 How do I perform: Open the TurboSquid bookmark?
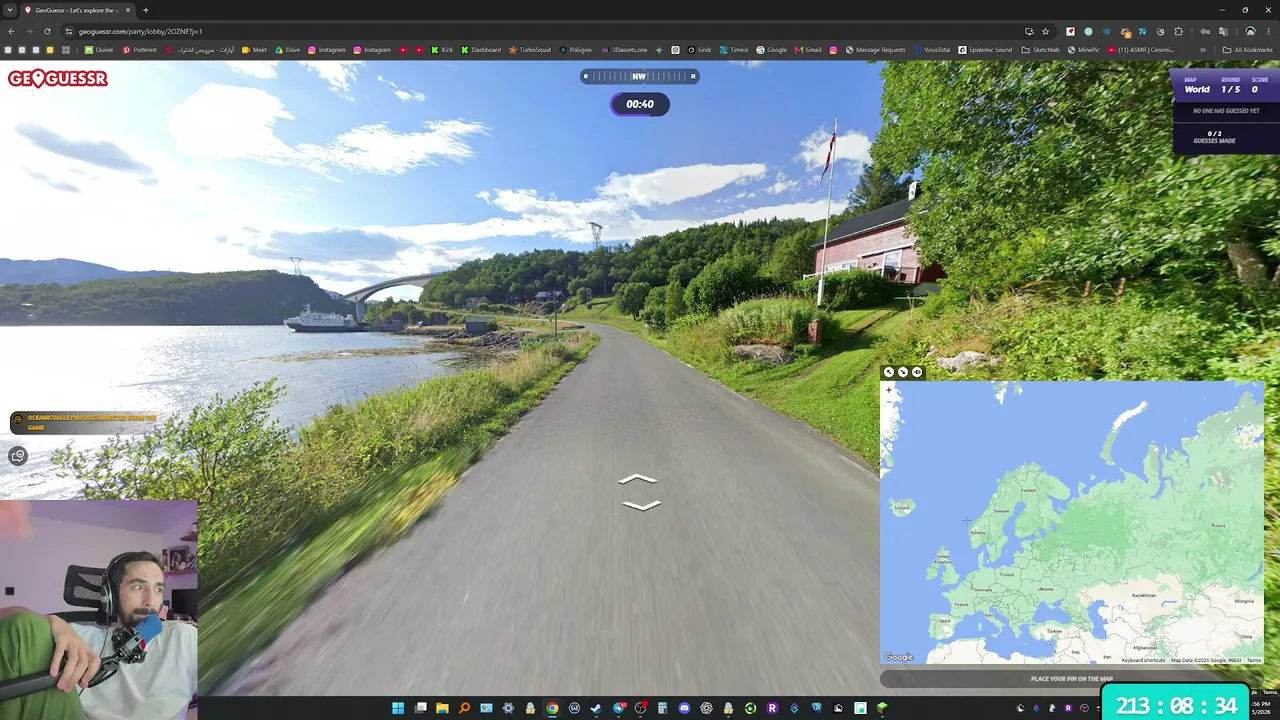pos(530,50)
